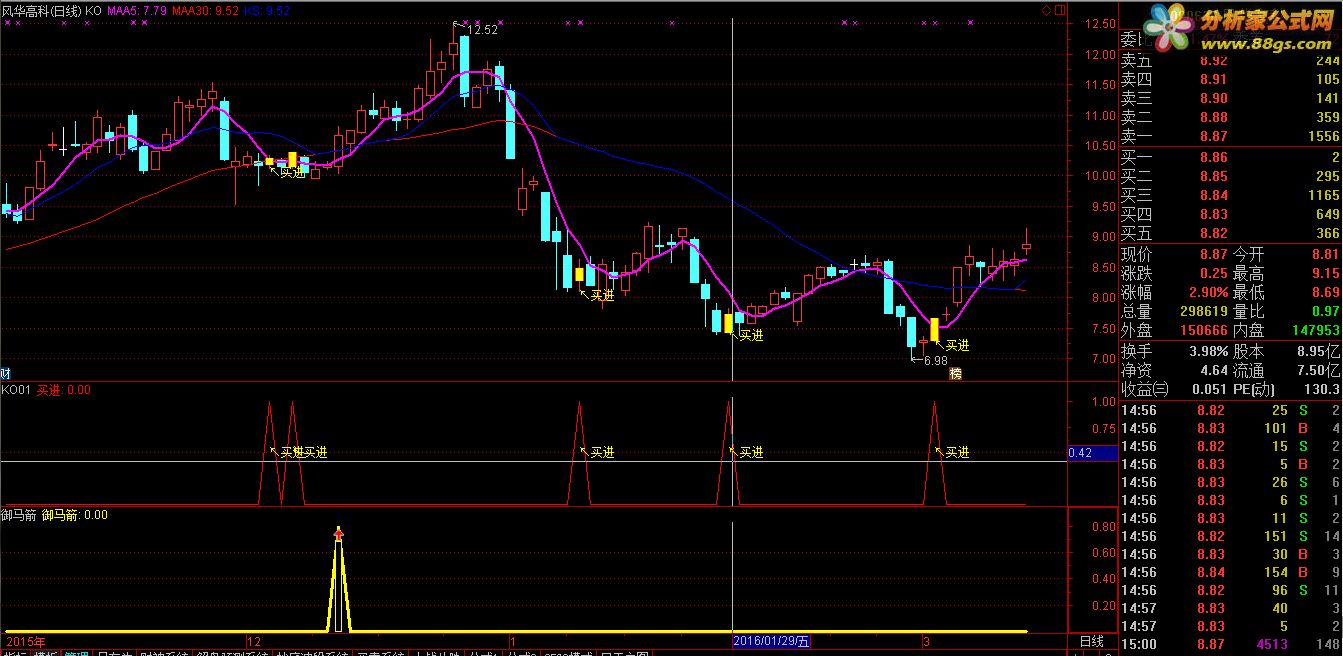
Task: Click the 15:00 trade row with 4513 volume
Action: tap(1229, 644)
